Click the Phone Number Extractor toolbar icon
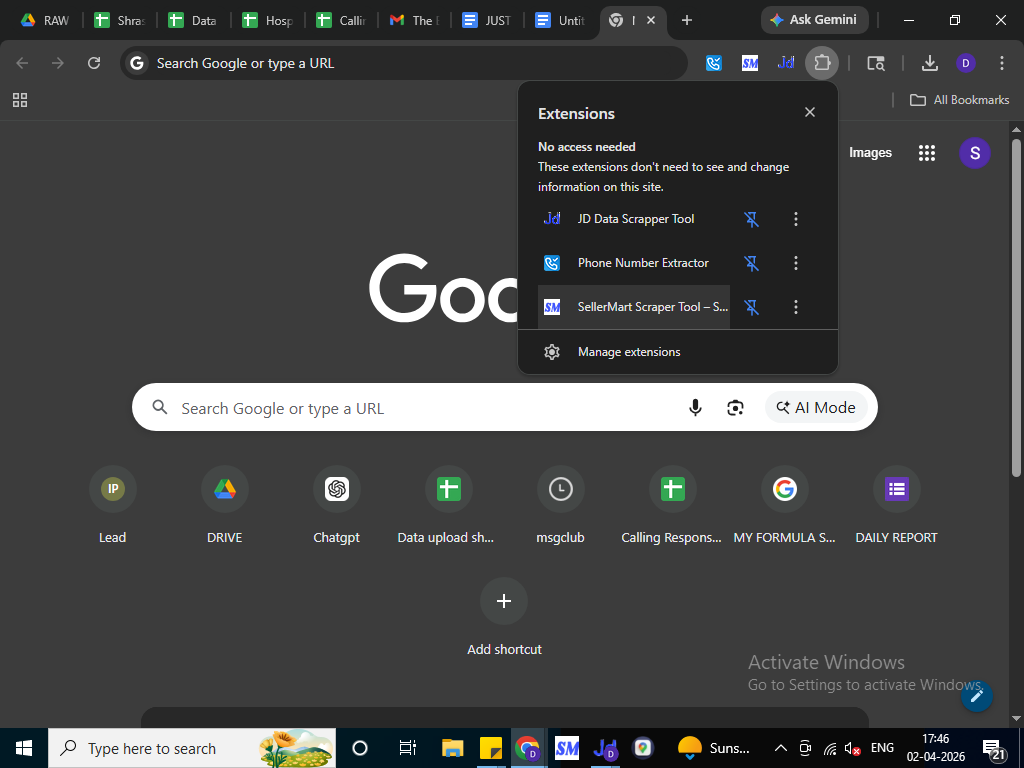This screenshot has height=768, width=1024. click(x=714, y=63)
